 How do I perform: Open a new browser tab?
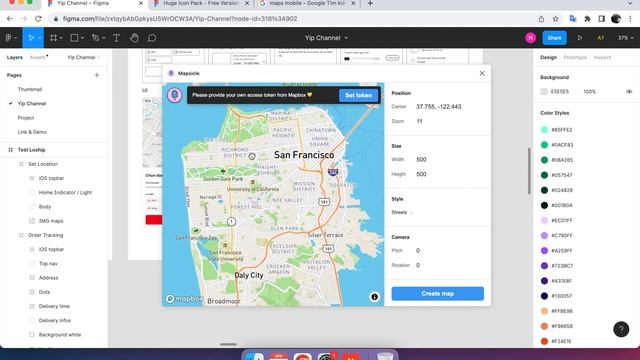pyautogui.click(x=370, y=3)
